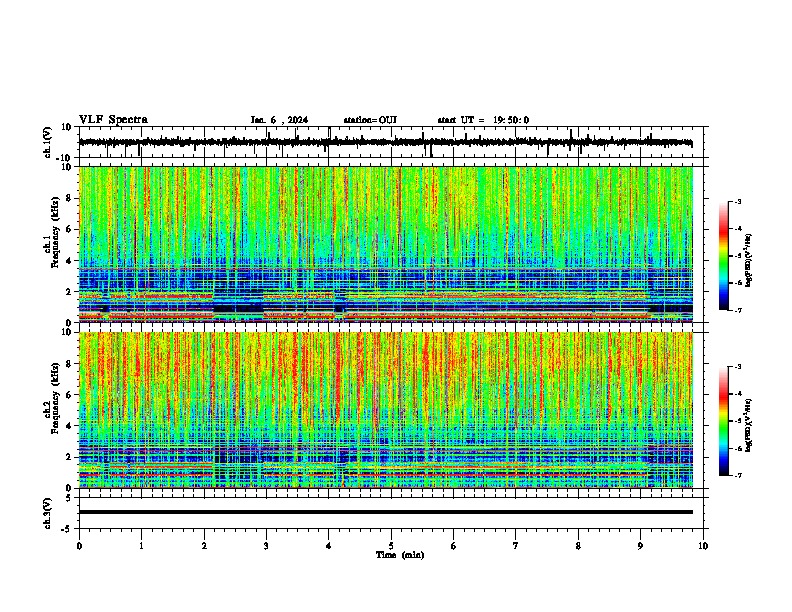Click the "-3" label on ch.1 colorbar
Image resolution: width=792 pixels, height=612 pixels.
coord(737,201)
